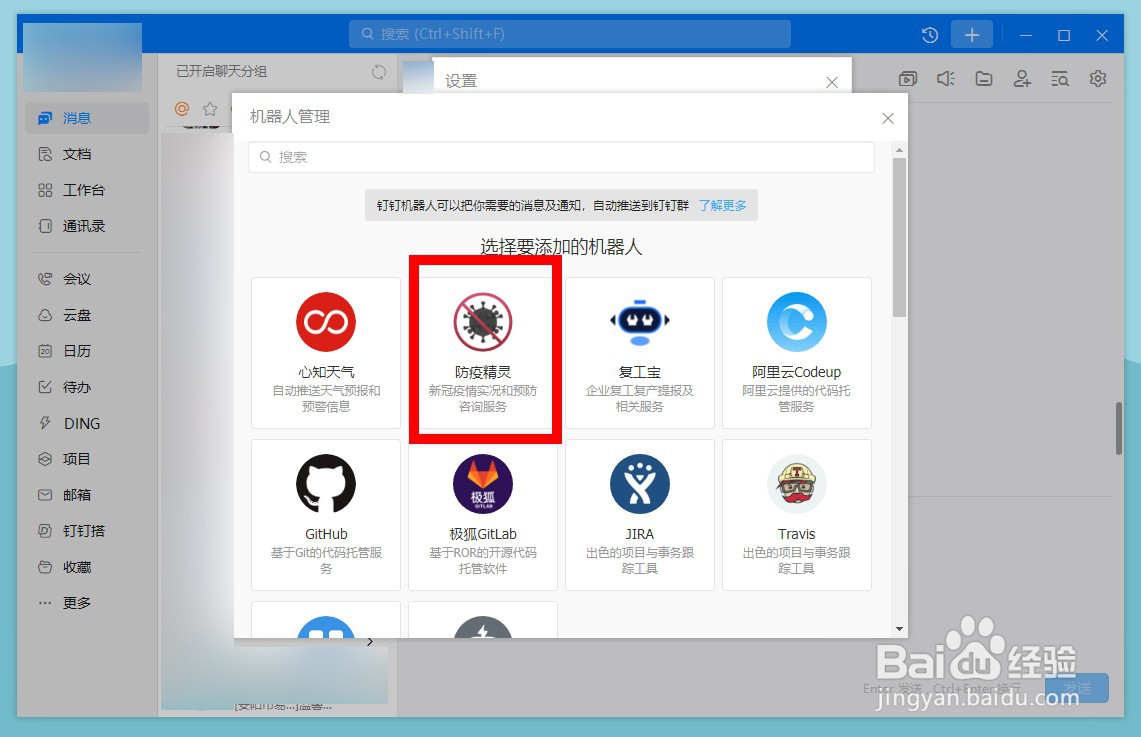The width and height of the screenshot is (1141, 737).
Task: Click the 邮箱 mail icon in sidebar
Action: [x=45, y=495]
